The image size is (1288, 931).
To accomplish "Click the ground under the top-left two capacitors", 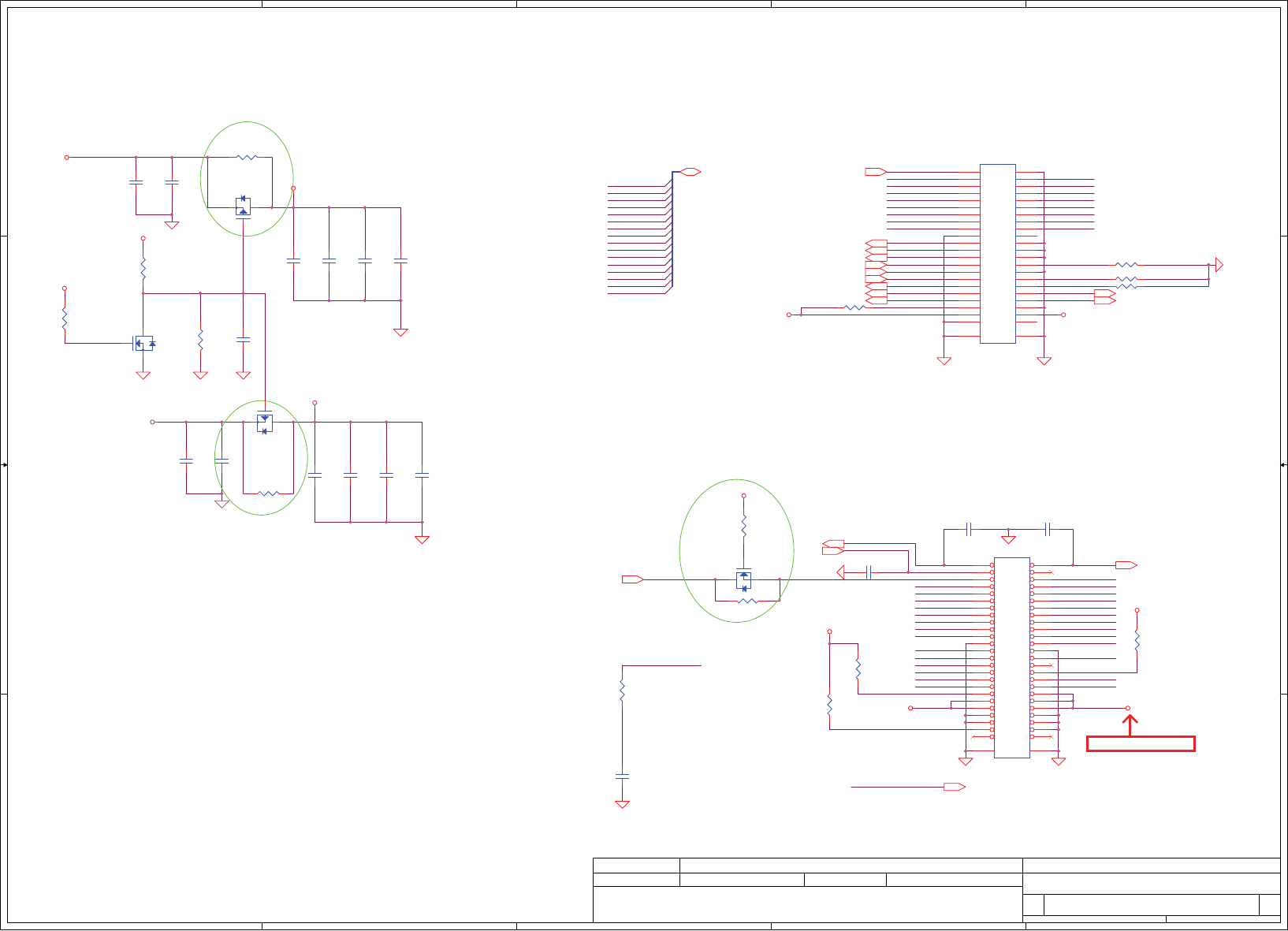I will (x=171, y=225).
